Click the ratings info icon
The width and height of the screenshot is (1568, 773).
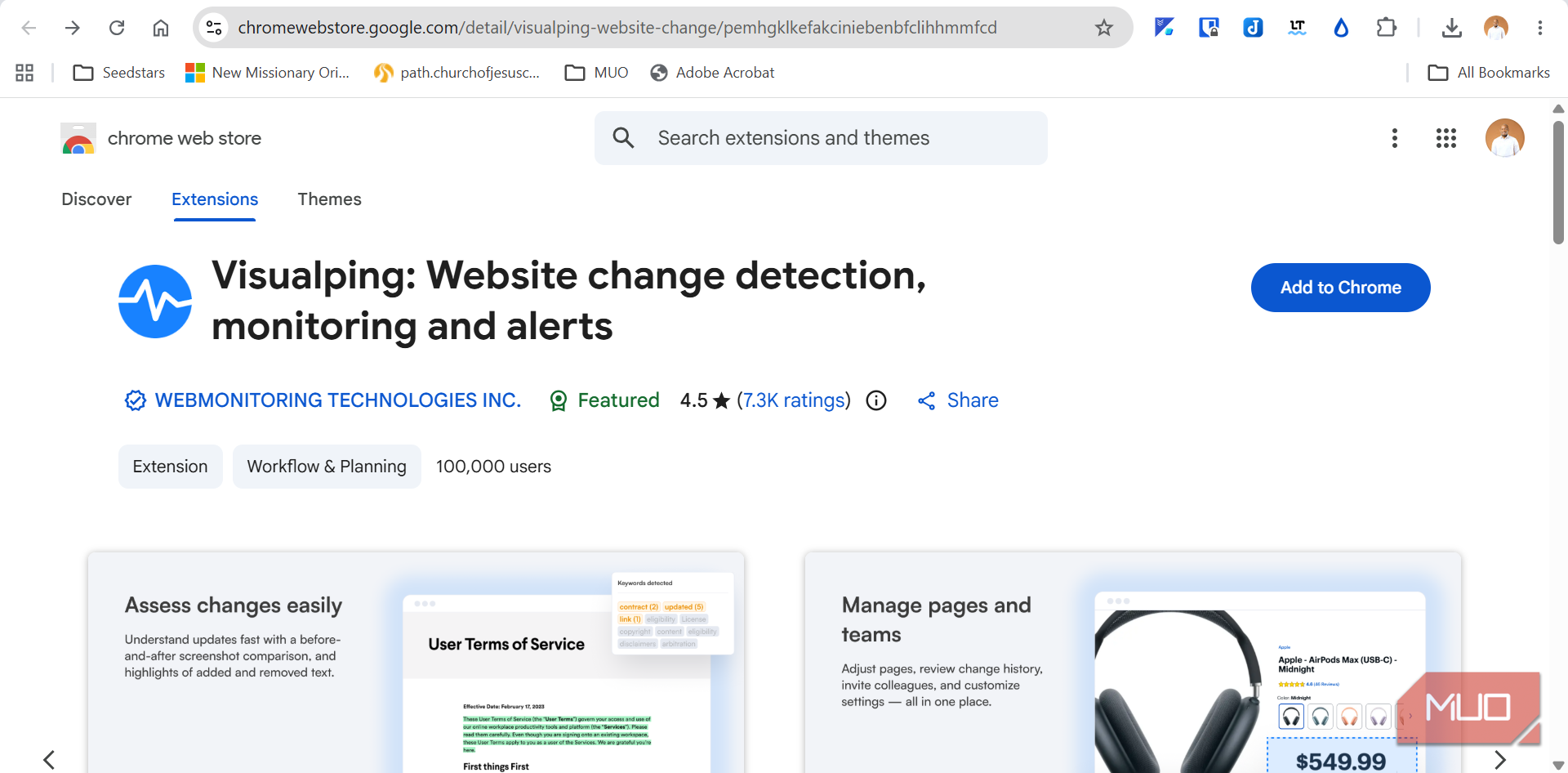tap(876, 400)
